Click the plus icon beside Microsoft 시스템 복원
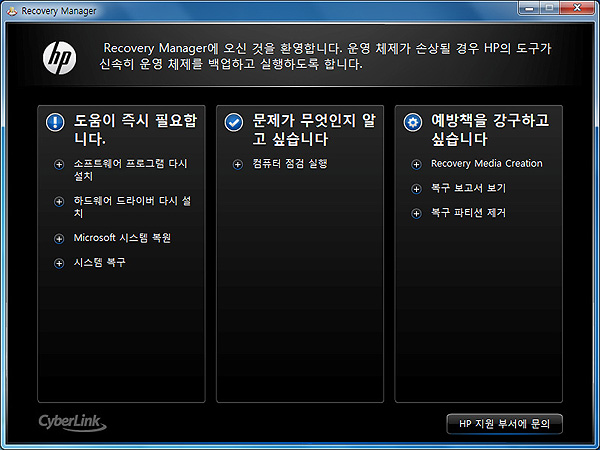 point(59,239)
